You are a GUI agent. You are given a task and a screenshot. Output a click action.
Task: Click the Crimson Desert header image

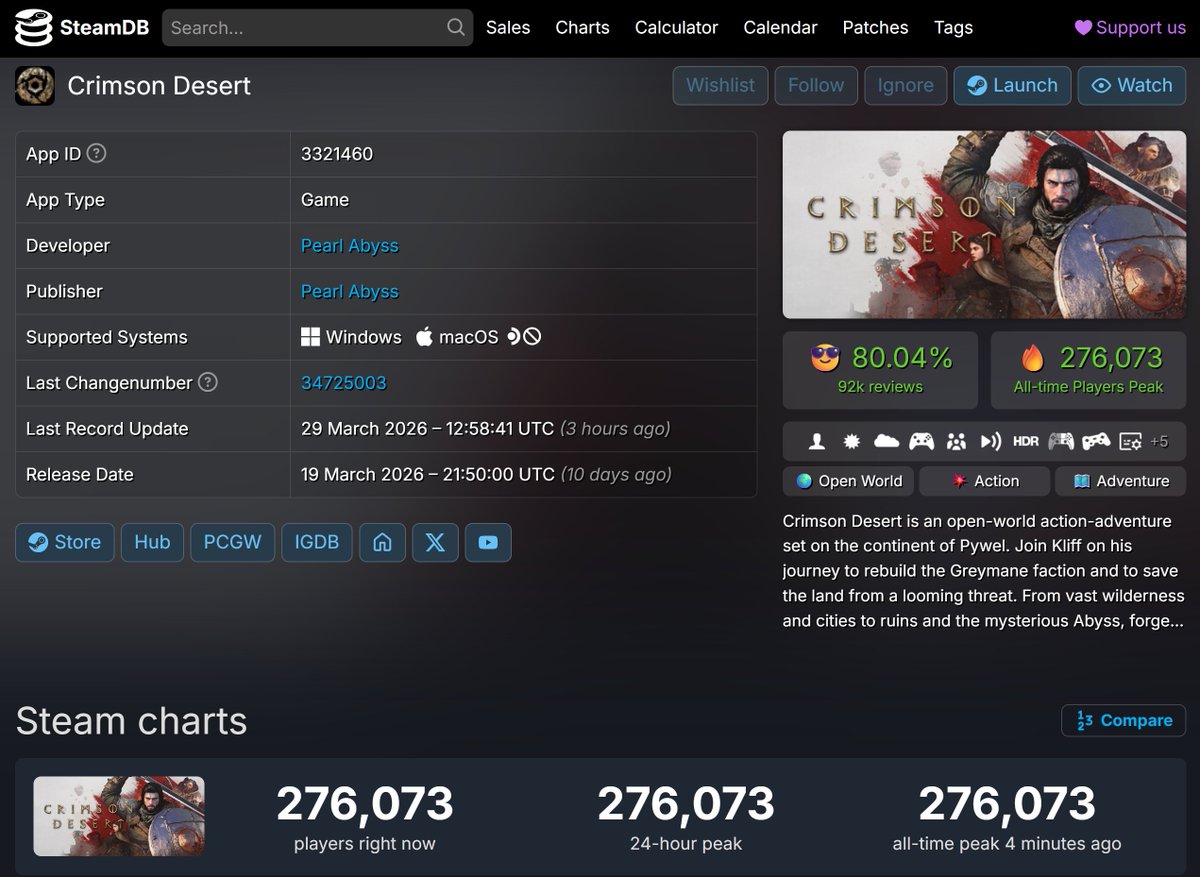(984, 225)
